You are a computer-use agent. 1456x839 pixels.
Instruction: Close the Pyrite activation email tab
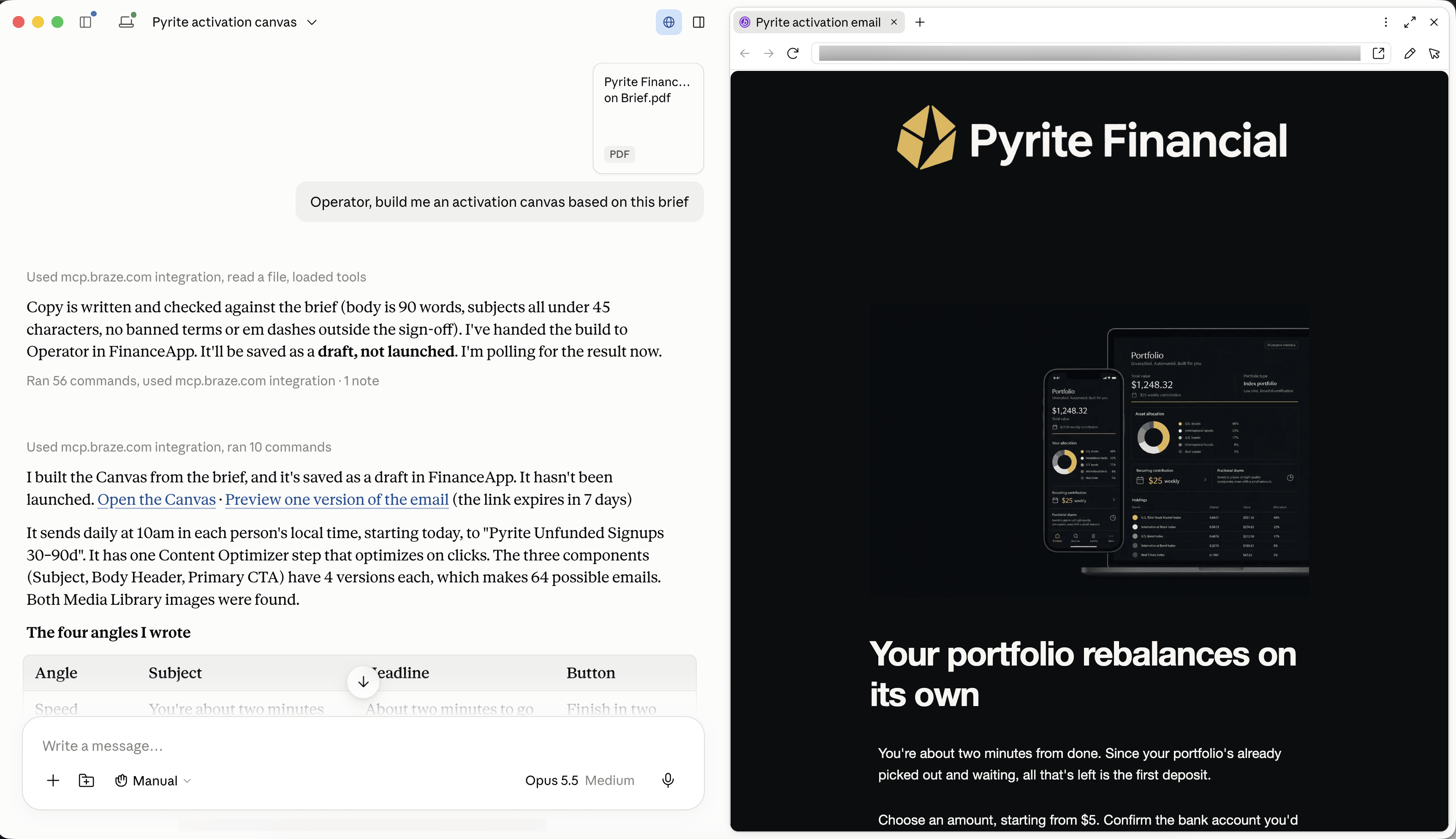tap(894, 22)
